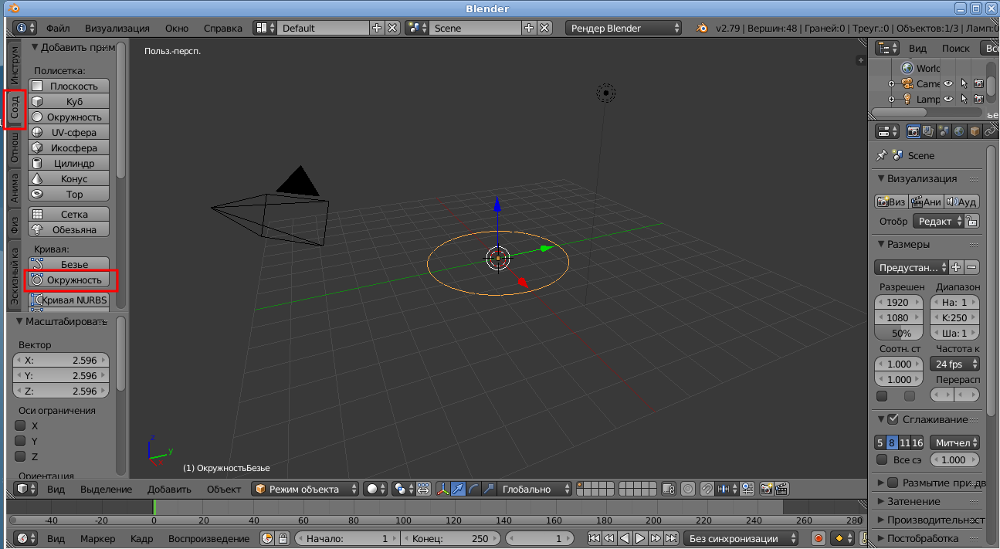Open the World properties tab icon
This screenshot has width=1000, height=549.
pos(959,131)
